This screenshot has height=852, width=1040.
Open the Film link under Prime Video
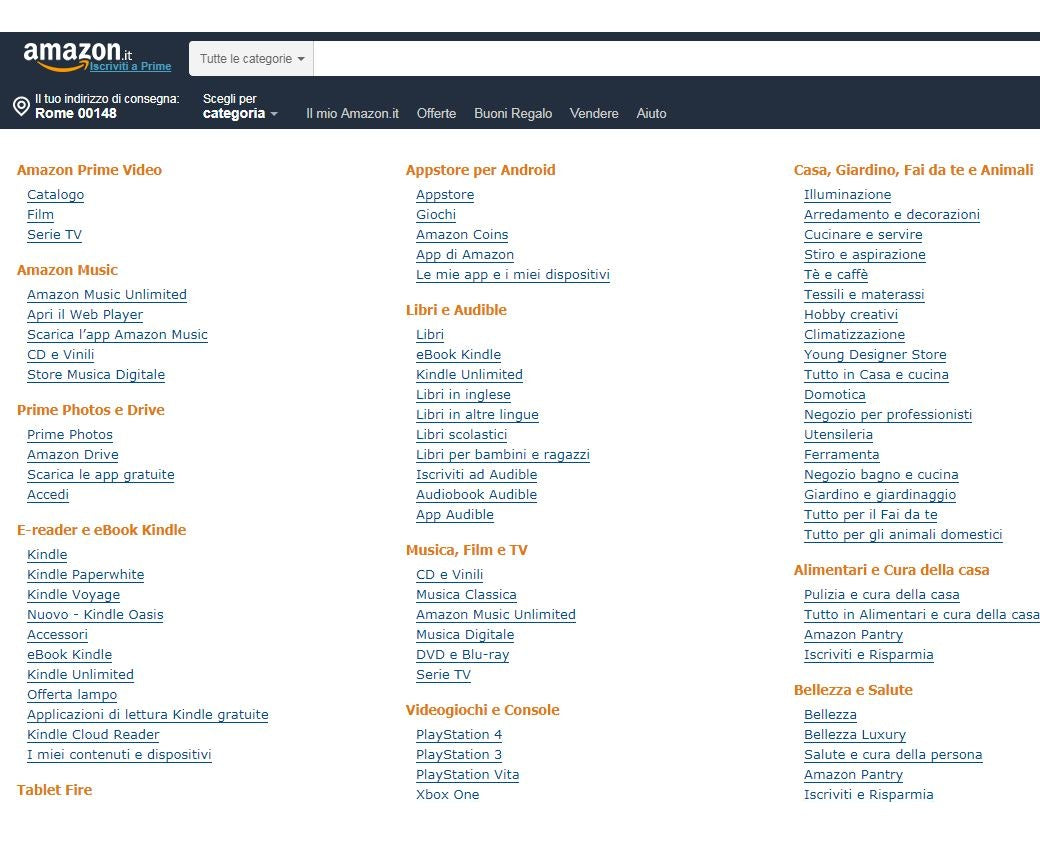pyautogui.click(x=40, y=215)
